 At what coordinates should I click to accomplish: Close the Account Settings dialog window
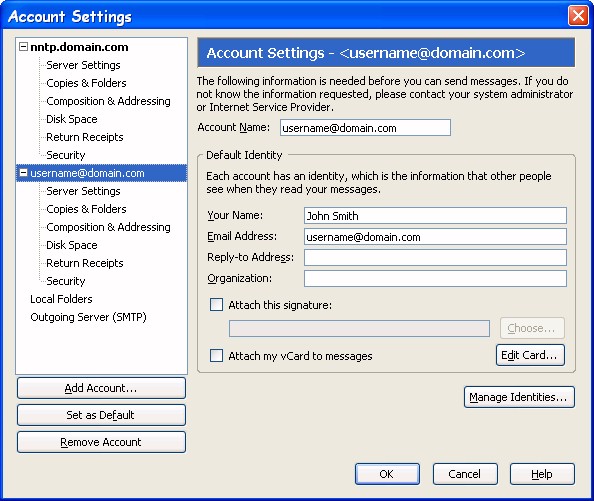coord(578,16)
